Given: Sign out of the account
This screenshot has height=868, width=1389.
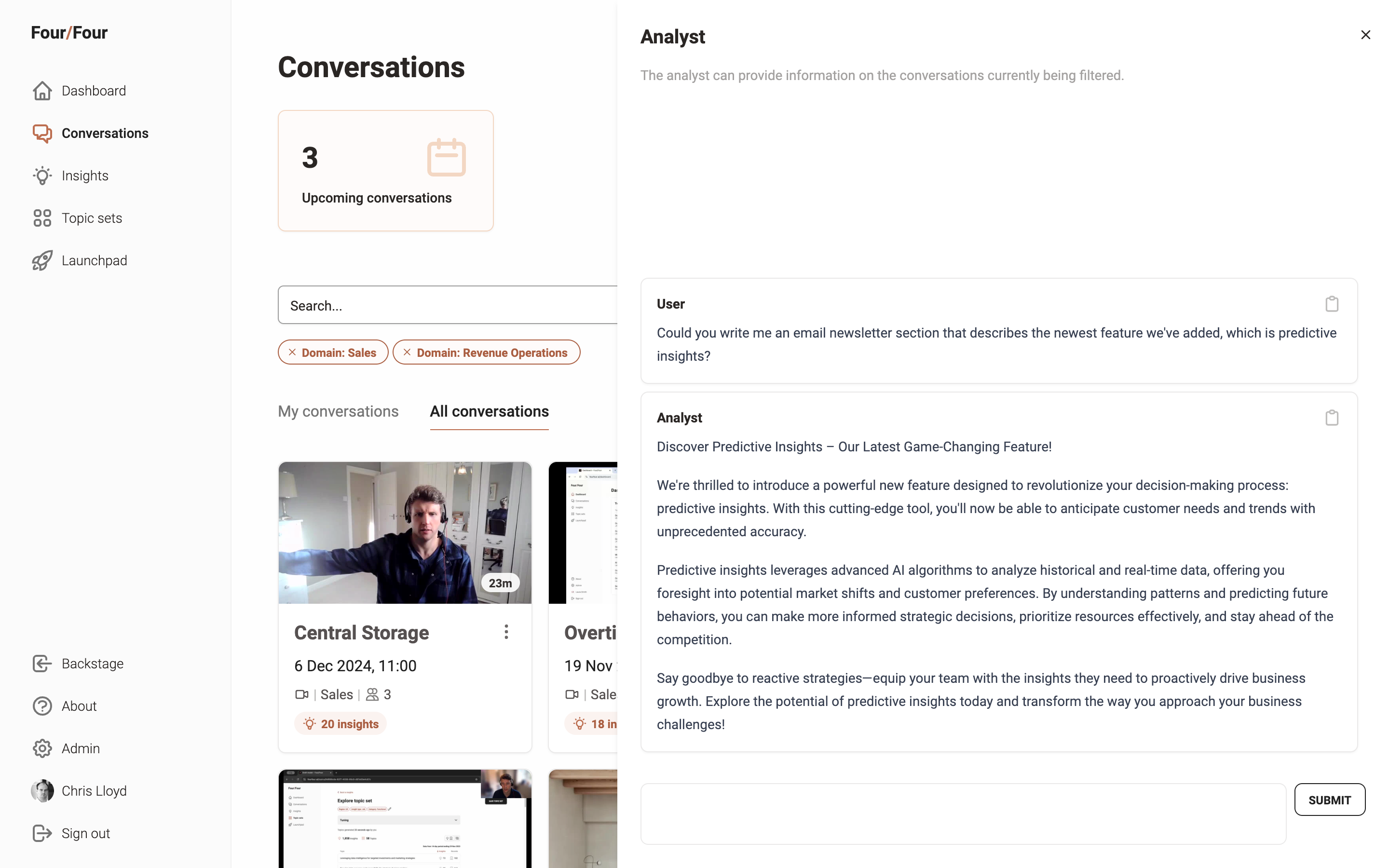Looking at the screenshot, I should [x=85, y=834].
